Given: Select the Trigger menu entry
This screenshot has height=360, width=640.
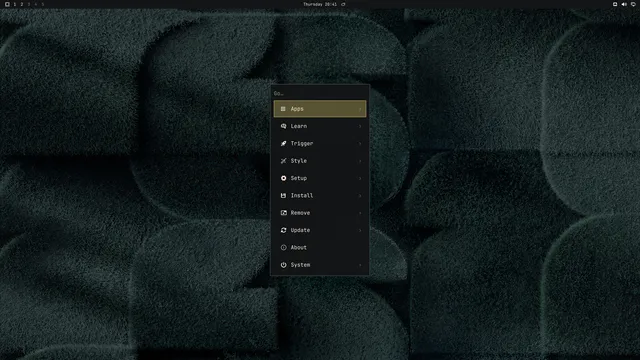Looking at the screenshot, I should pos(320,144).
